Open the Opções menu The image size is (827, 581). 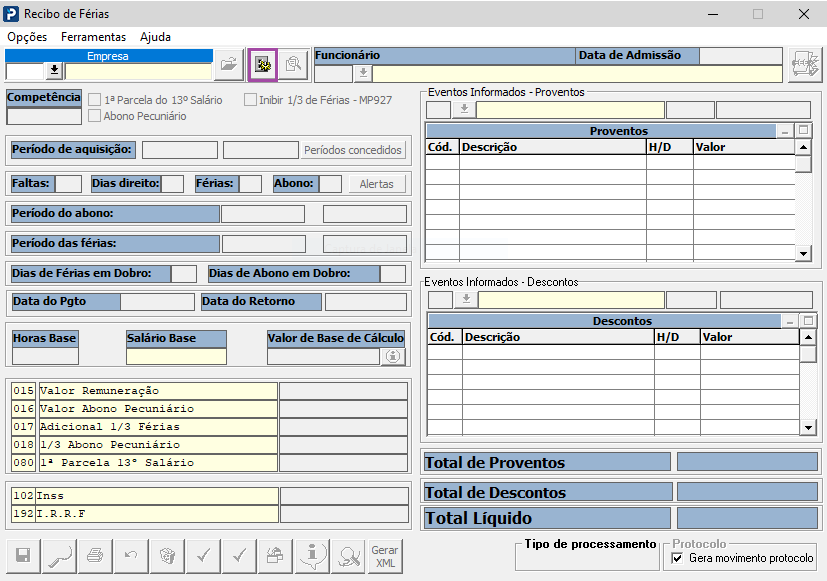(x=27, y=37)
